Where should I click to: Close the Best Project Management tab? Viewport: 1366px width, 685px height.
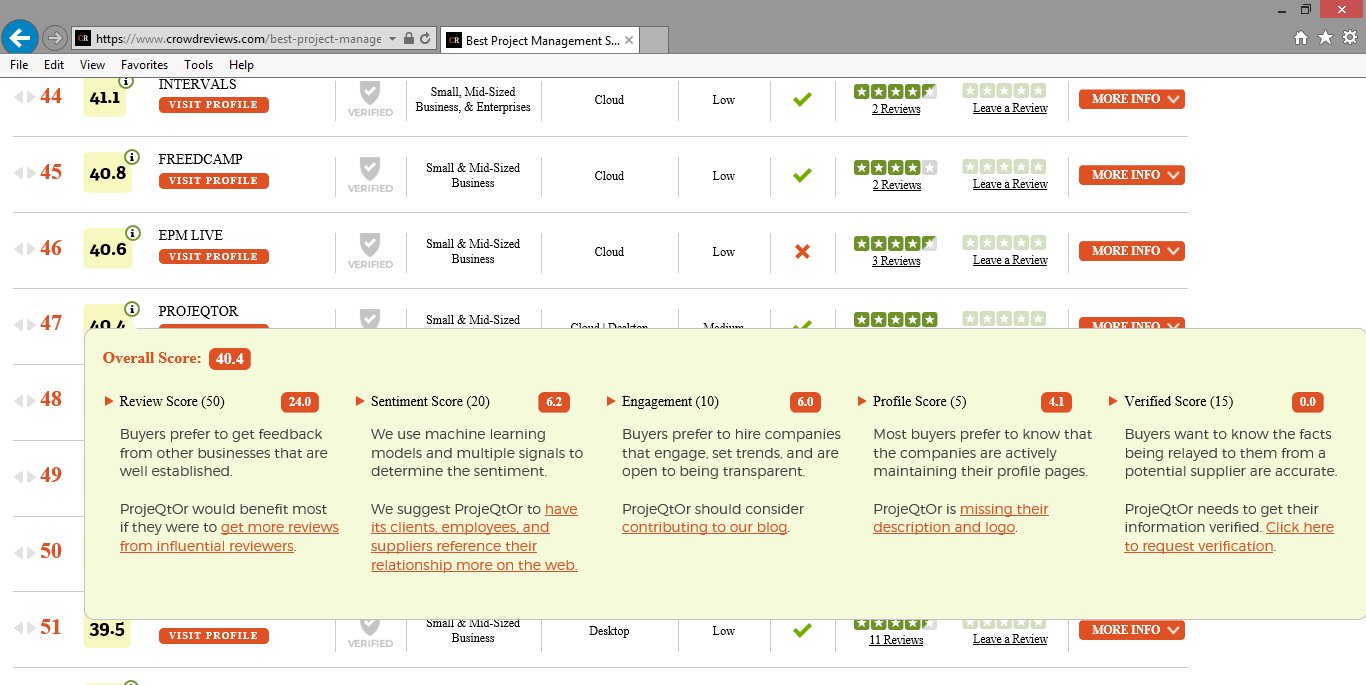click(629, 41)
